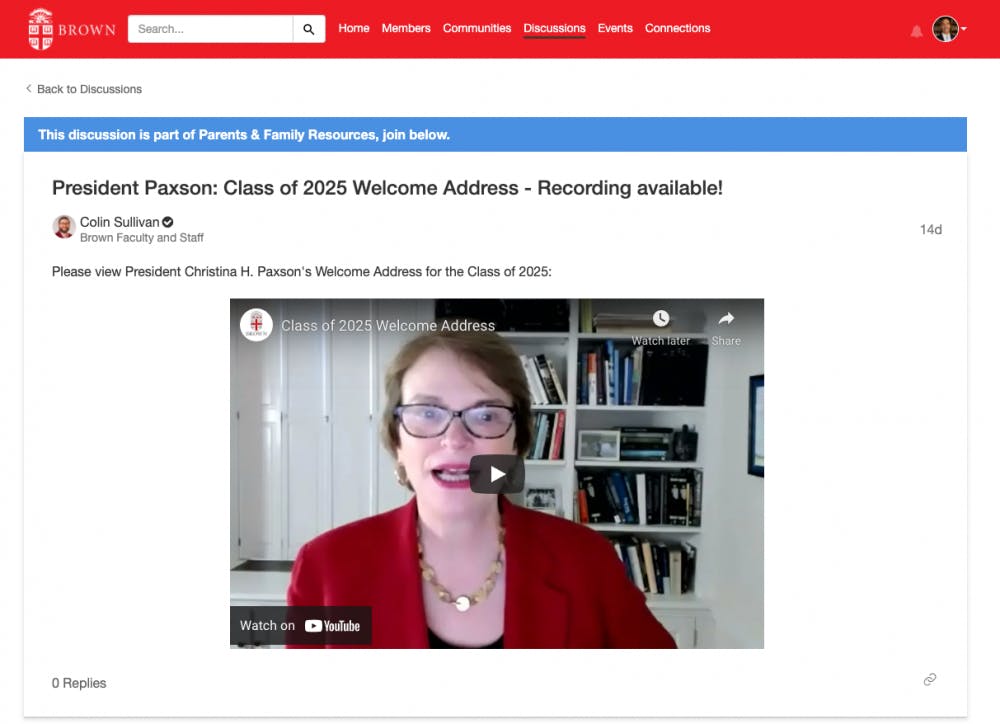Open the Members menu item
The width and height of the screenshot is (1000, 724).
pos(406,28)
